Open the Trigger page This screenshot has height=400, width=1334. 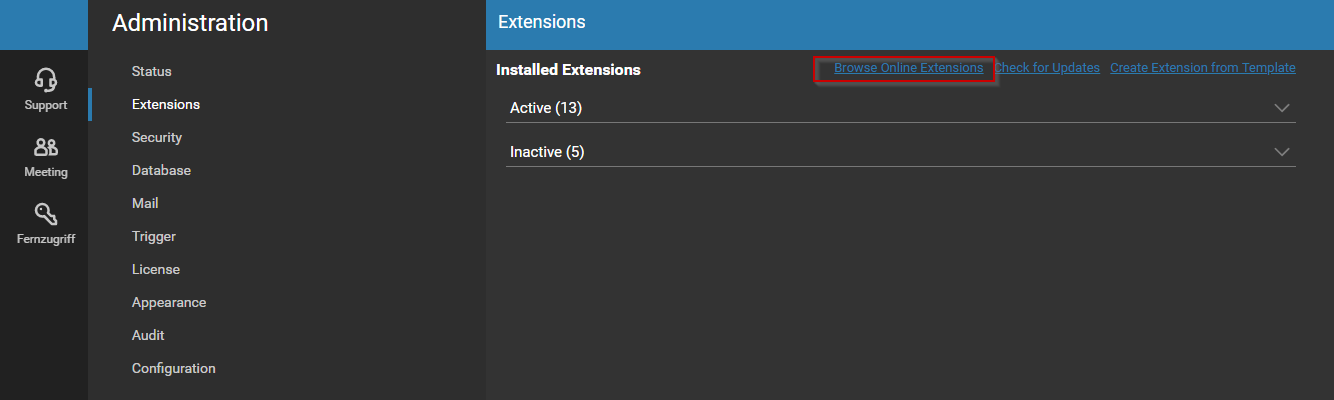click(x=154, y=236)
